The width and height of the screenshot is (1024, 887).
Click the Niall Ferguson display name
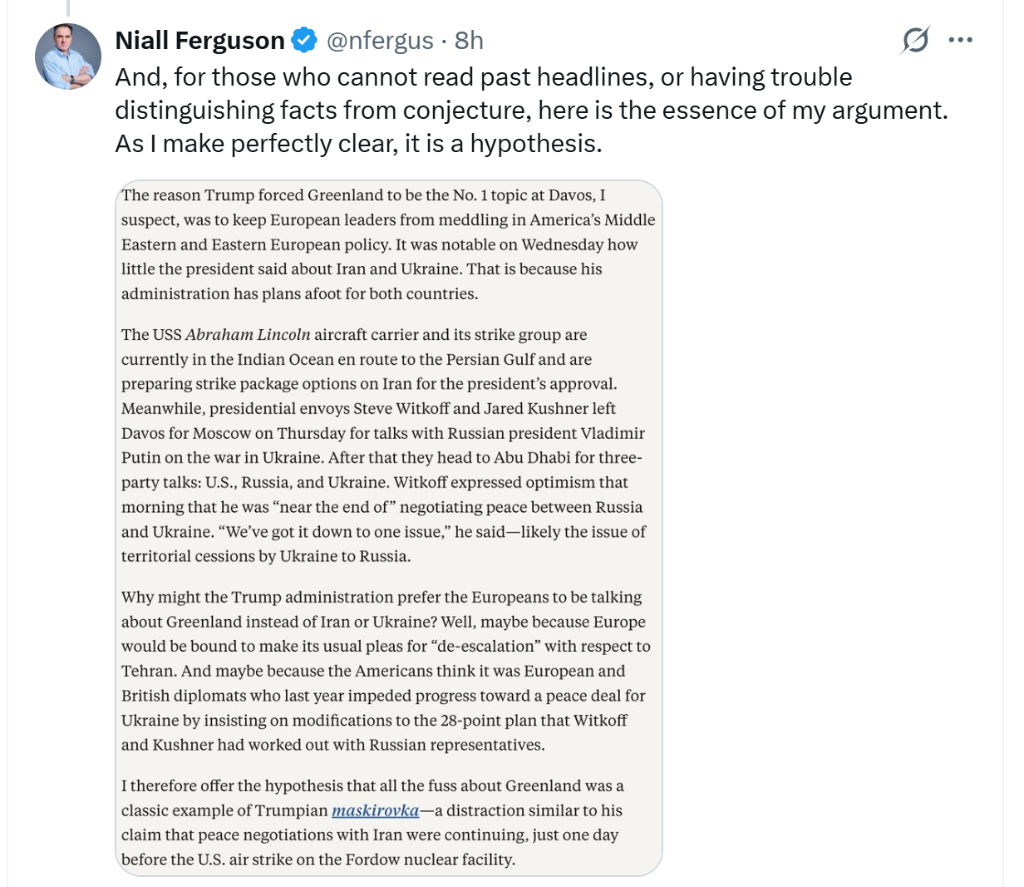200,40
